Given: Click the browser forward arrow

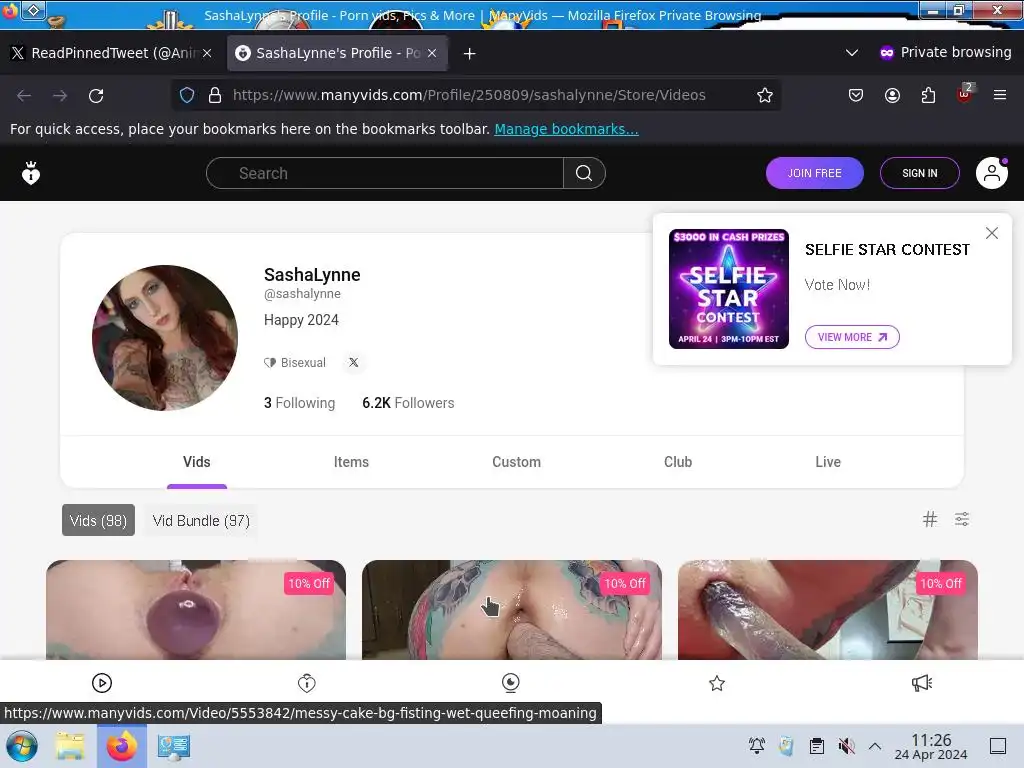Looking at the screenshot, I should click(60, 95).
